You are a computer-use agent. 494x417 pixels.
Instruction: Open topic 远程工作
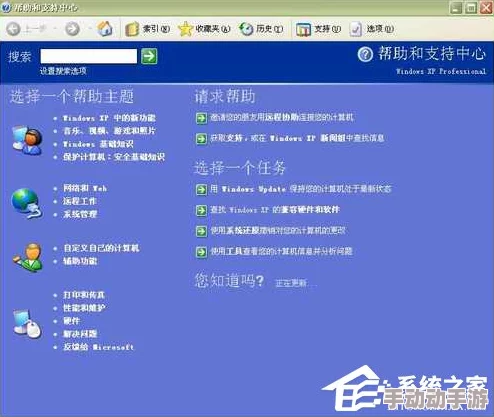pyautogui.click(x=80, y=201)
